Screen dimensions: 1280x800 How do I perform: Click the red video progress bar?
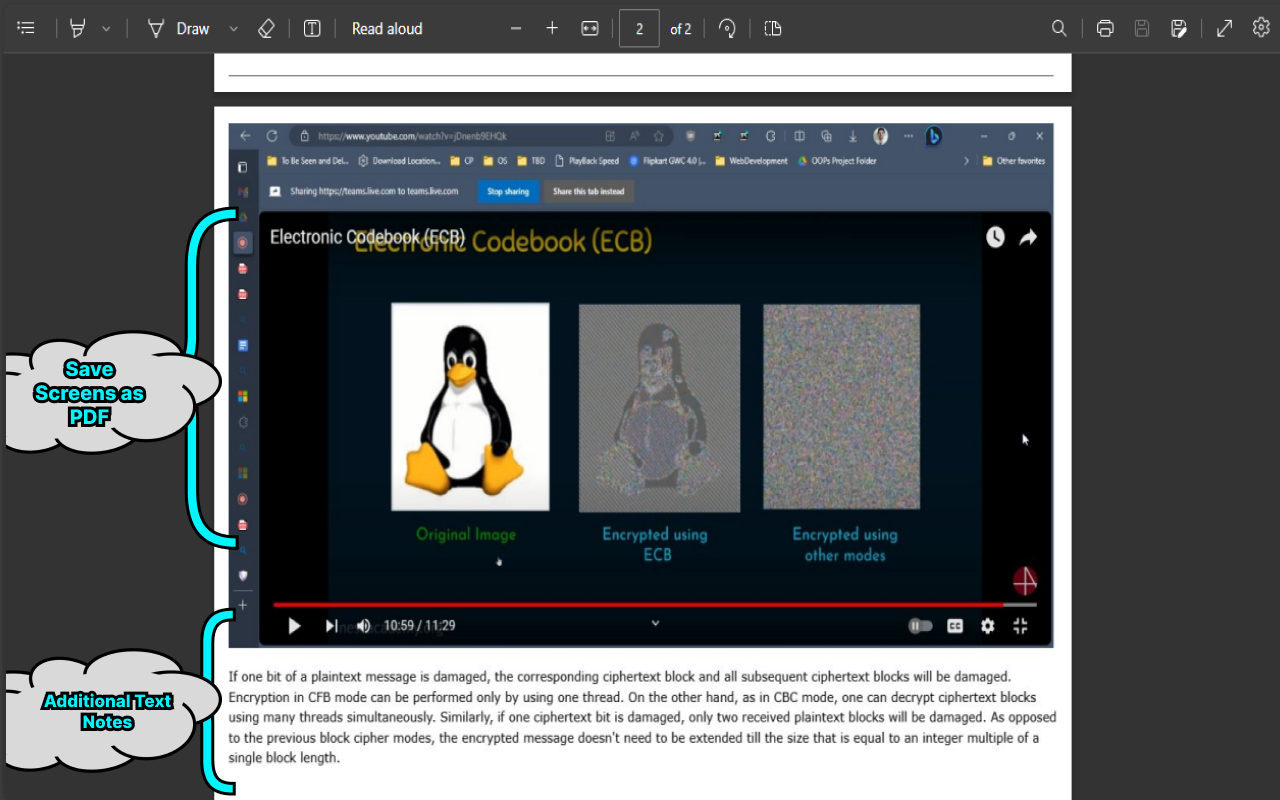tap(655, 604)
